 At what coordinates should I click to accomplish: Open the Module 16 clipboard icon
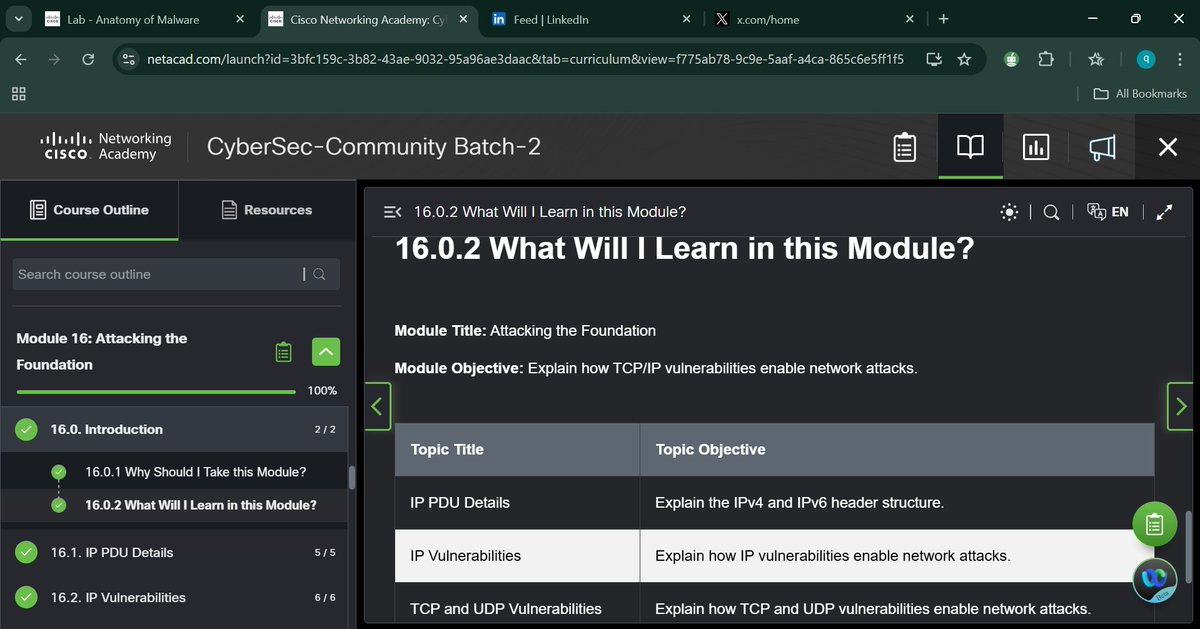coord(283,351)
